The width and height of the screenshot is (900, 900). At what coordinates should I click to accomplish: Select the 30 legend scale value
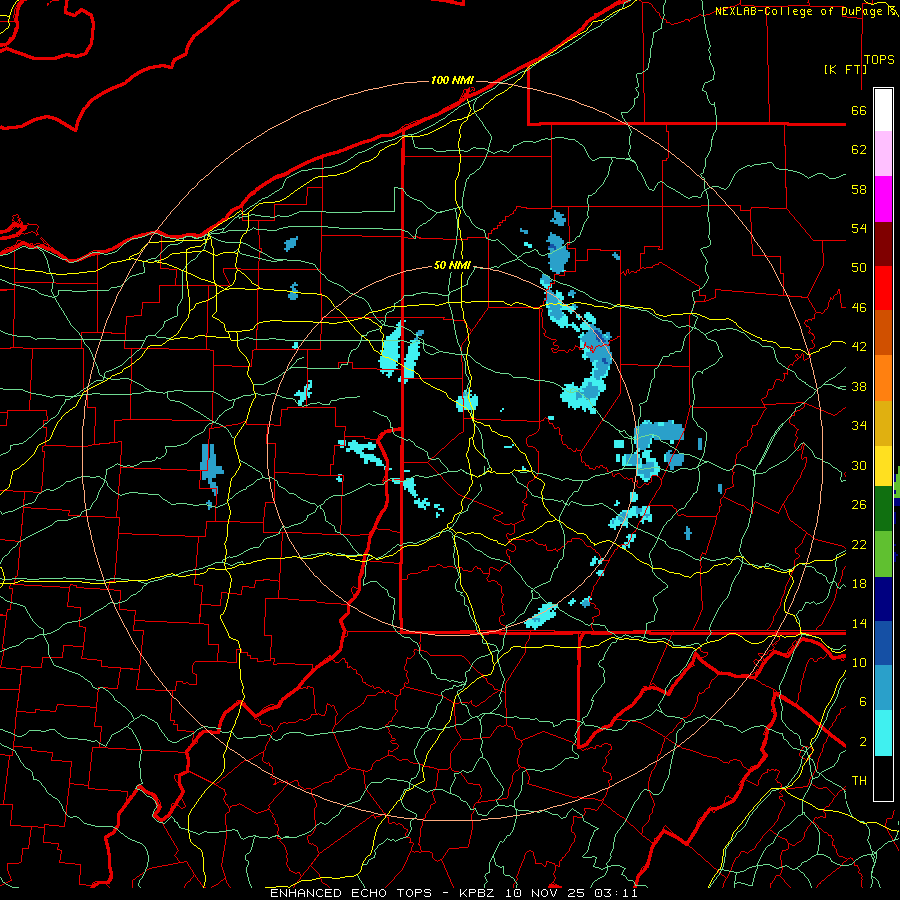point(859,465)
